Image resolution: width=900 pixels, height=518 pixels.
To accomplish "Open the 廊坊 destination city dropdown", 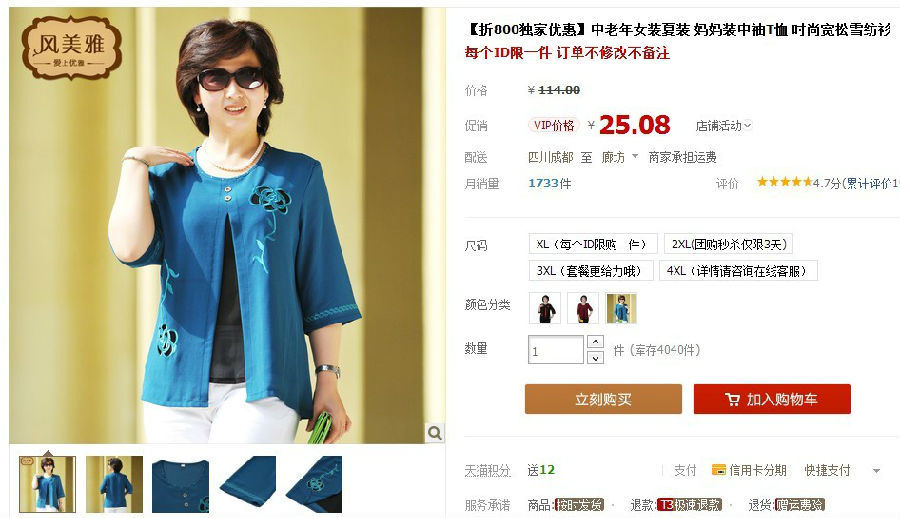I will click(619, 157).
